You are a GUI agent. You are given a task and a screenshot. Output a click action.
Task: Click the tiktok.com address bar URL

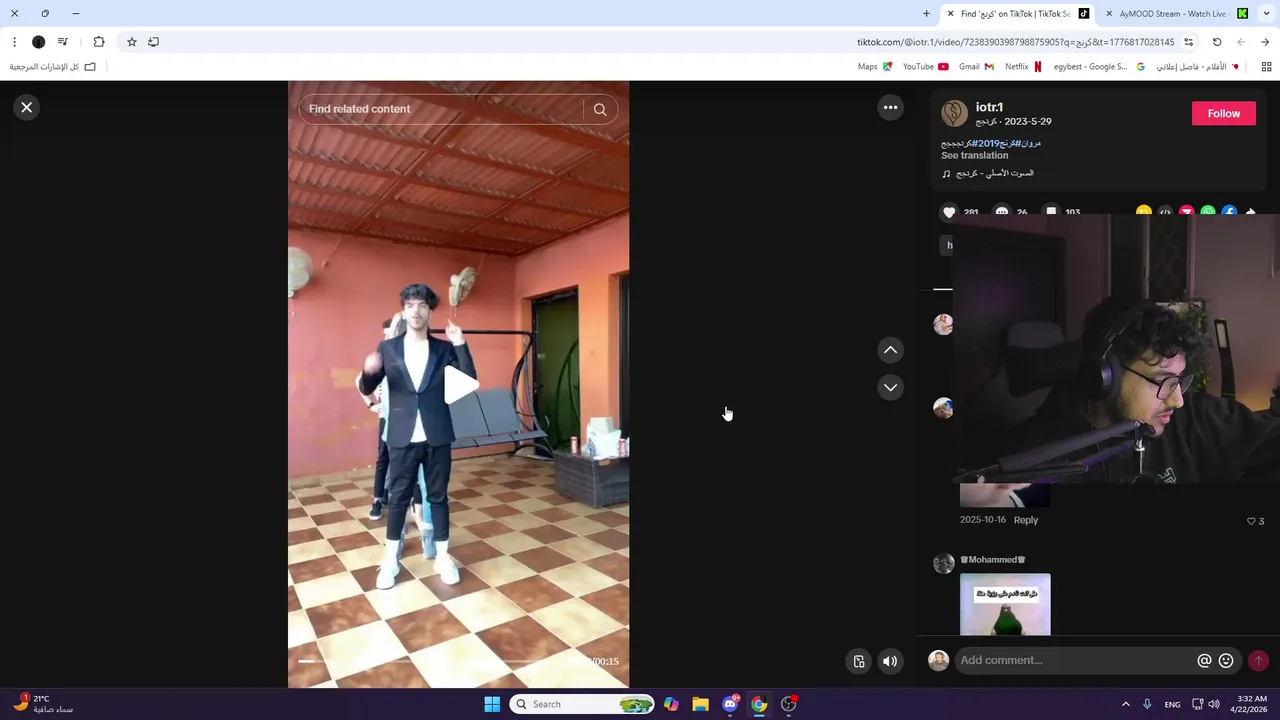coord(1015,42)
